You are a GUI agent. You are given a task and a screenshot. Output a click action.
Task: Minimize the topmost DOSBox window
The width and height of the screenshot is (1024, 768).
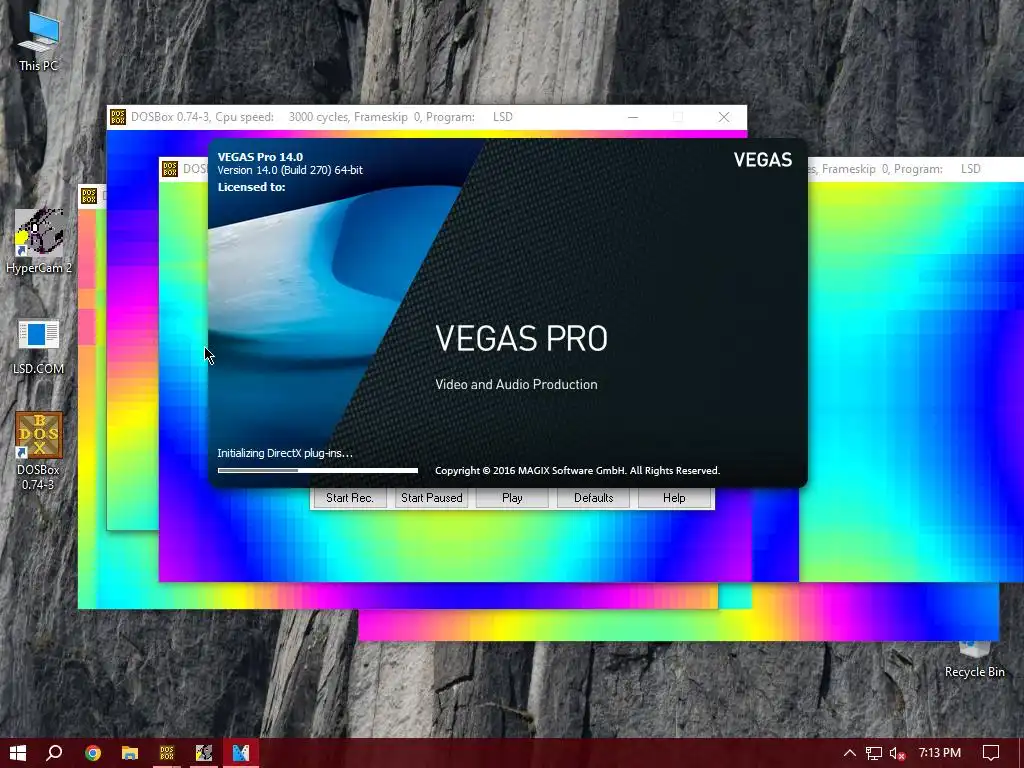pos(632,117)
